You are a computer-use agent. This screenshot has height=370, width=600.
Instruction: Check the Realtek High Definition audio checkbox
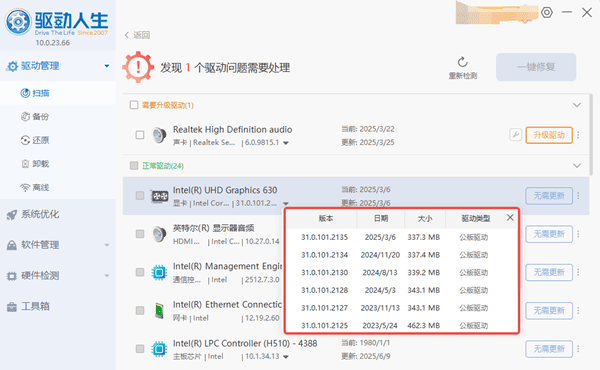click(140, 135)
